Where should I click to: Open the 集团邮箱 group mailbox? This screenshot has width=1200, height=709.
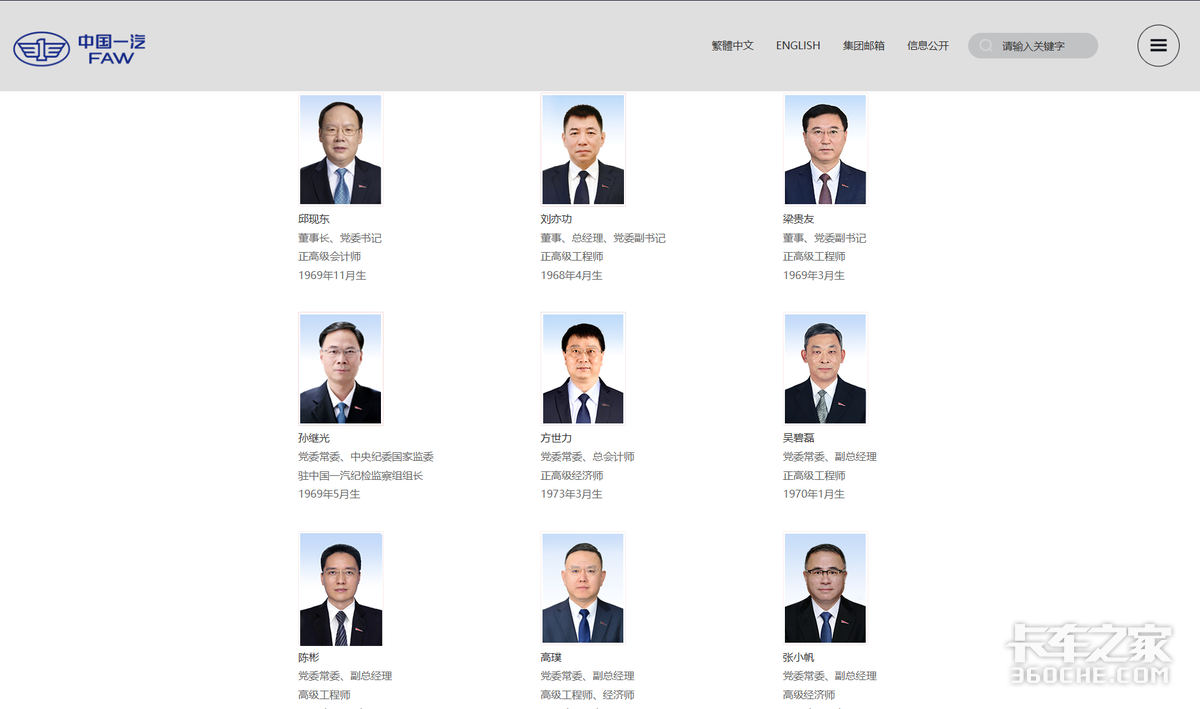coord(863,45)
